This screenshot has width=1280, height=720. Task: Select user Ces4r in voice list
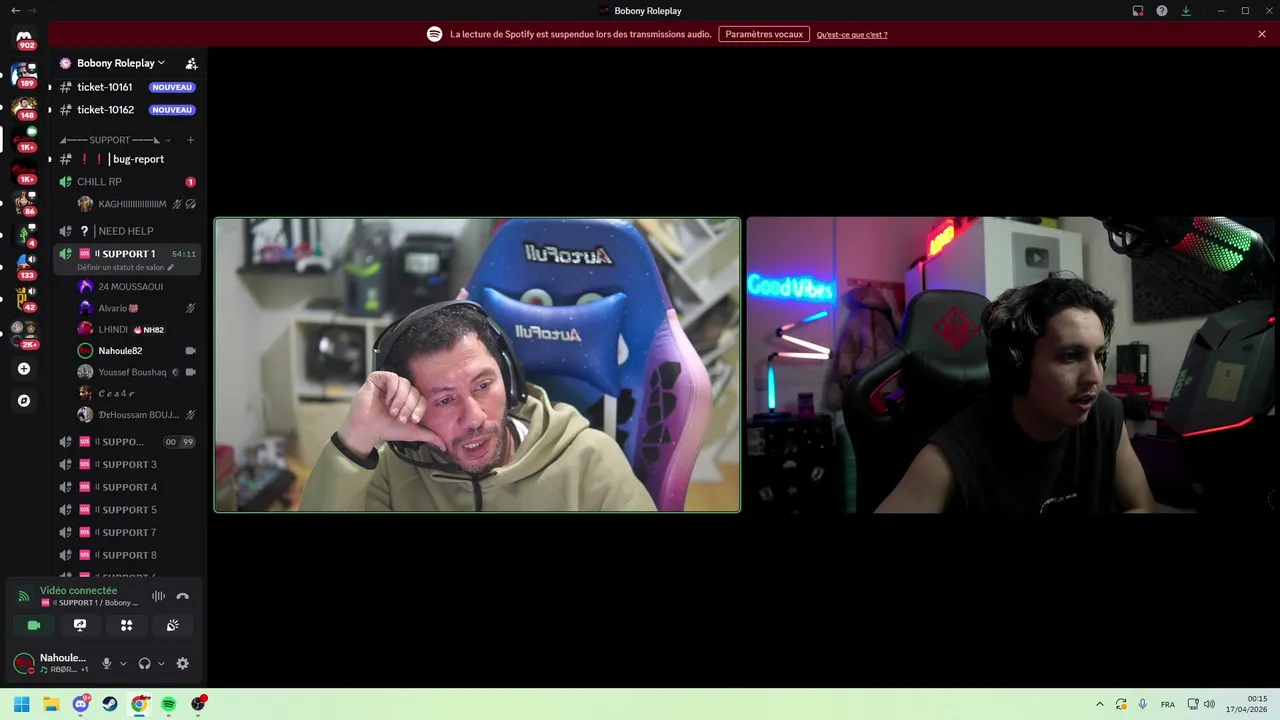(x=135, y=394)
